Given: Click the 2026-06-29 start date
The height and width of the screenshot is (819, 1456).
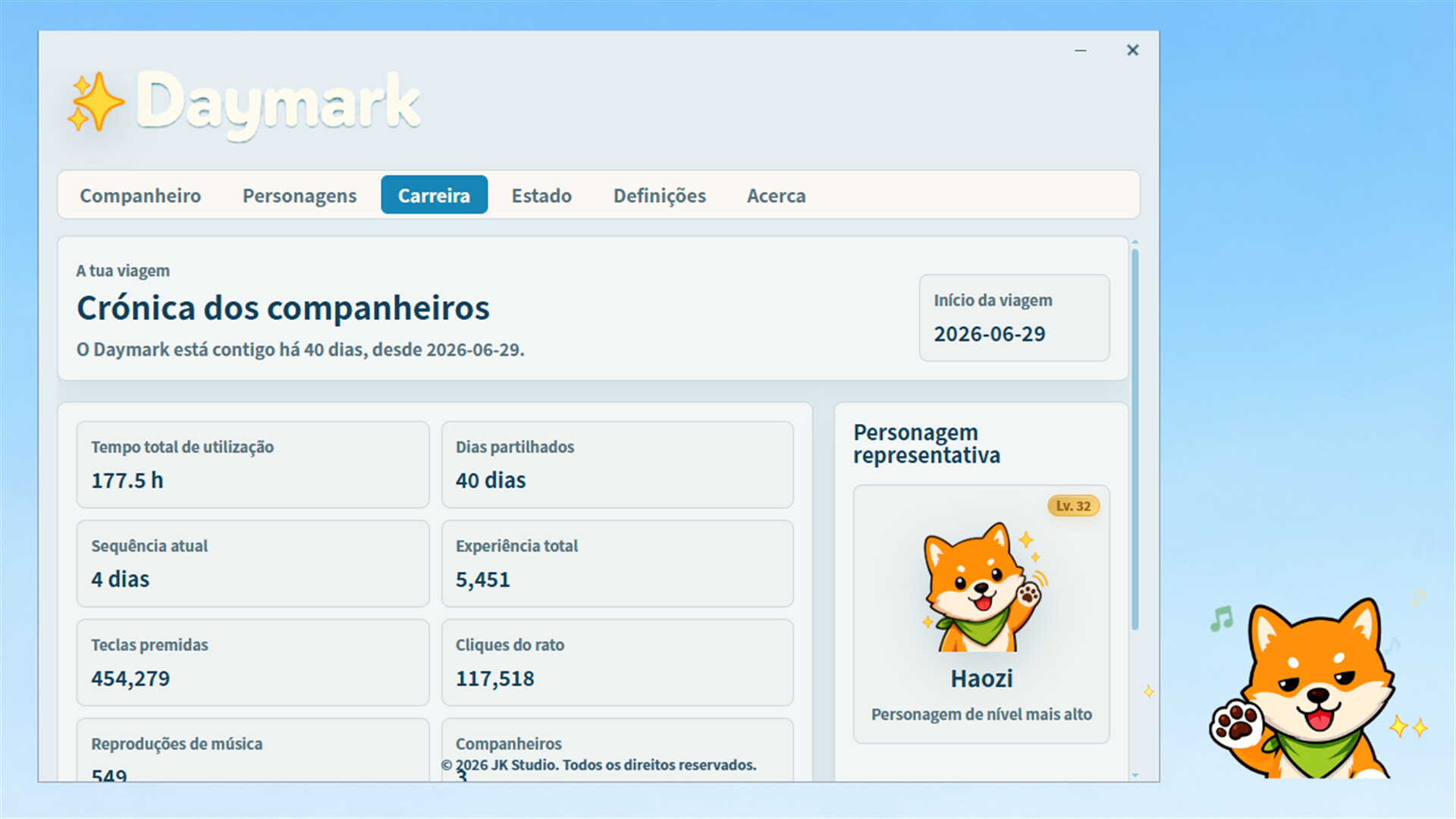Looking at the screenshot, I should [x=989, y=334].
